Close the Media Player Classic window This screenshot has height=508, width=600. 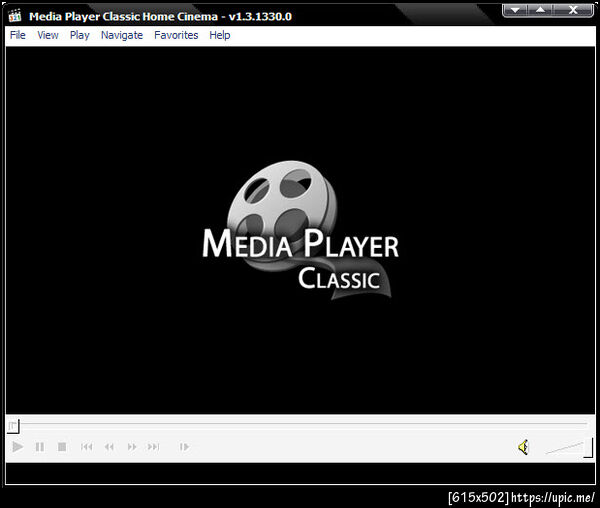point(573,10)
